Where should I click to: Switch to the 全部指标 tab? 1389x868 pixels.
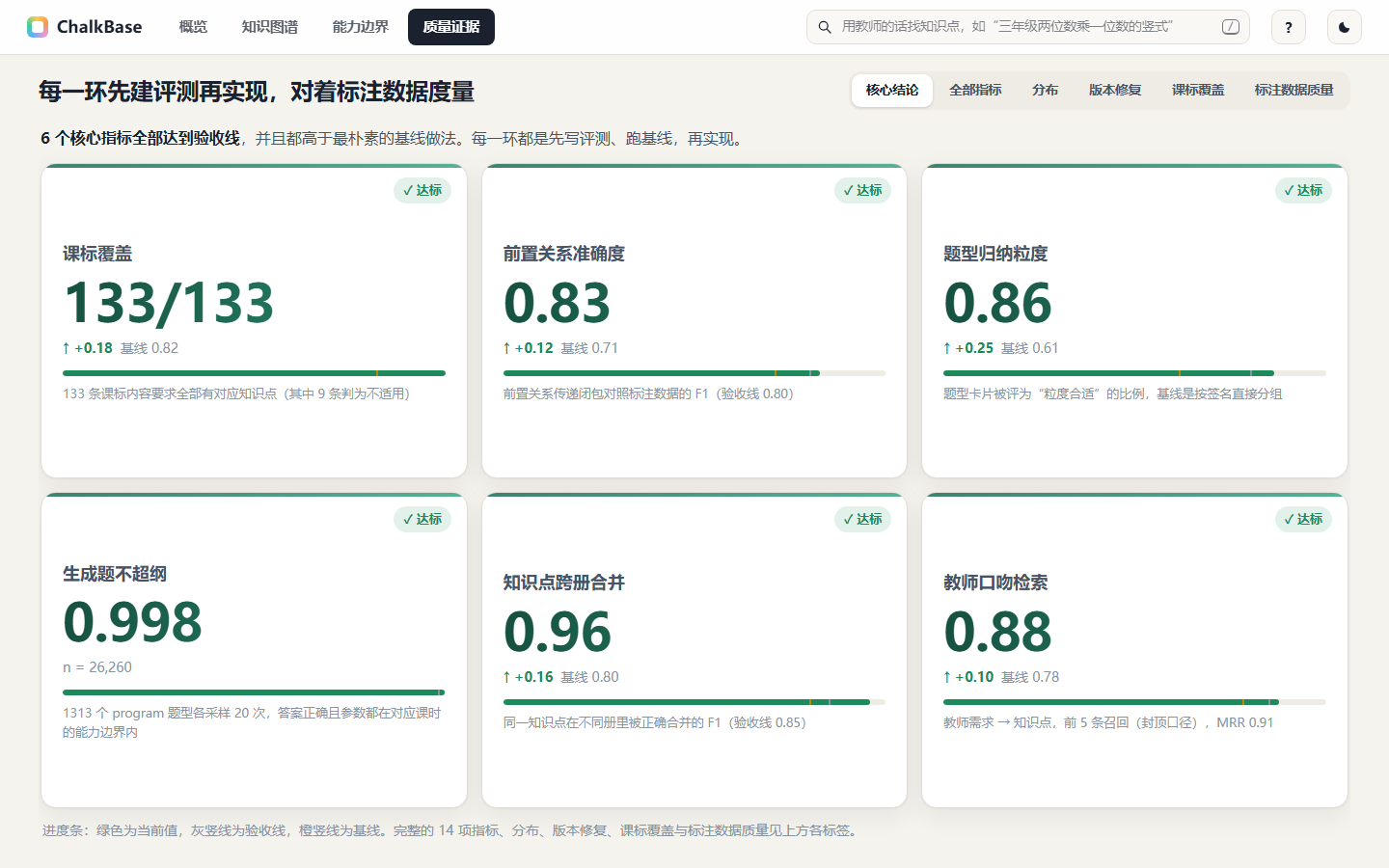[975, 90]
